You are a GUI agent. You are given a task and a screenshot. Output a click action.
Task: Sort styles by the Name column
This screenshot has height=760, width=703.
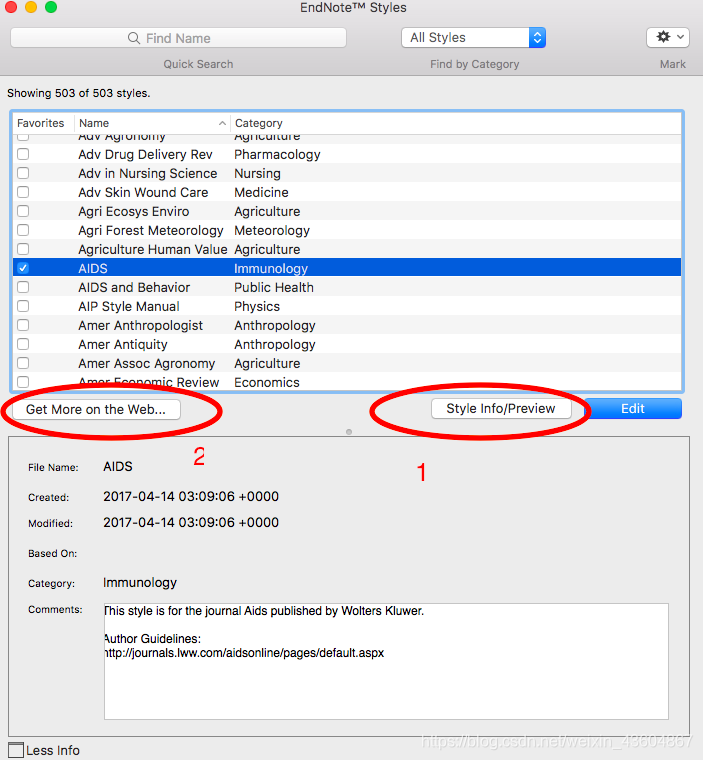[x=152, y=123]
